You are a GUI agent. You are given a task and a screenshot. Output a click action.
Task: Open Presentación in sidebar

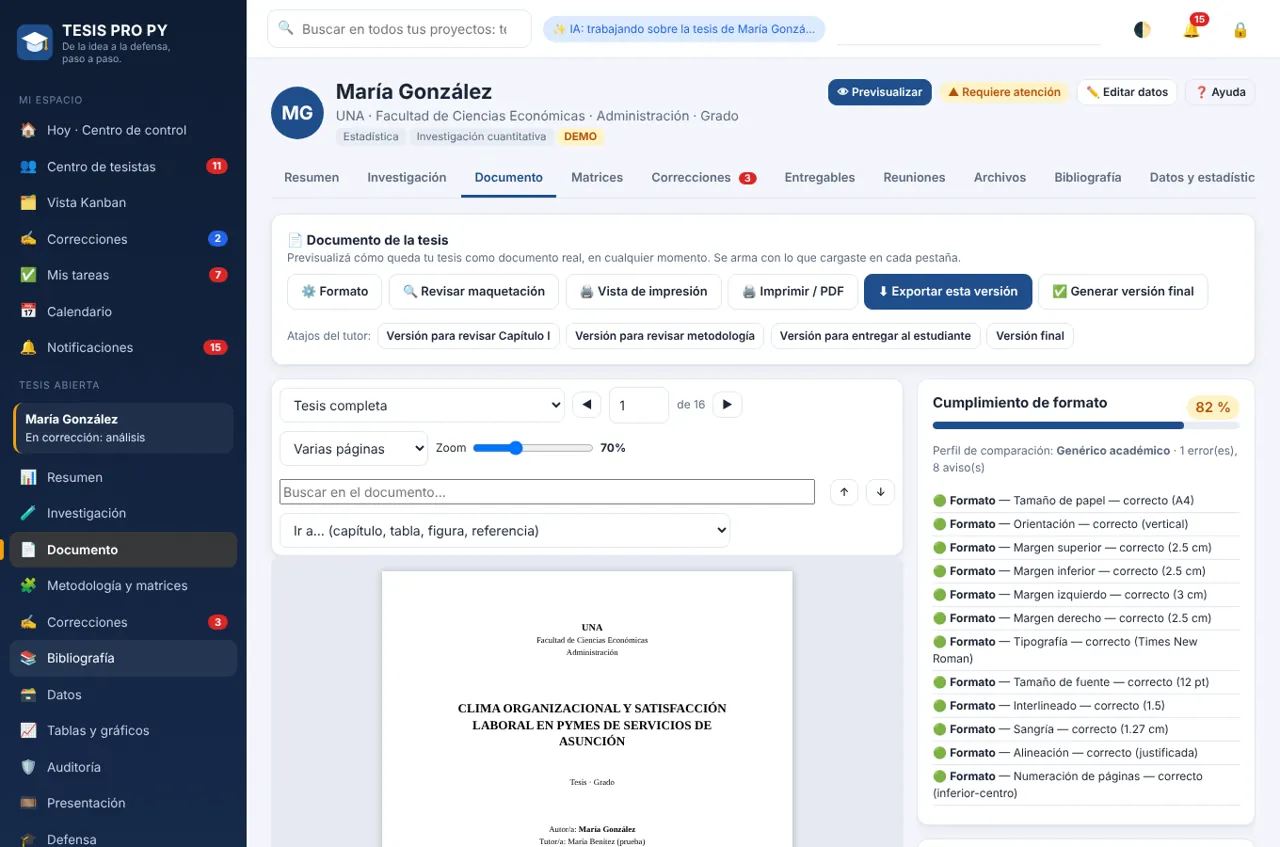pyautogui.click(x=123, y=803)
